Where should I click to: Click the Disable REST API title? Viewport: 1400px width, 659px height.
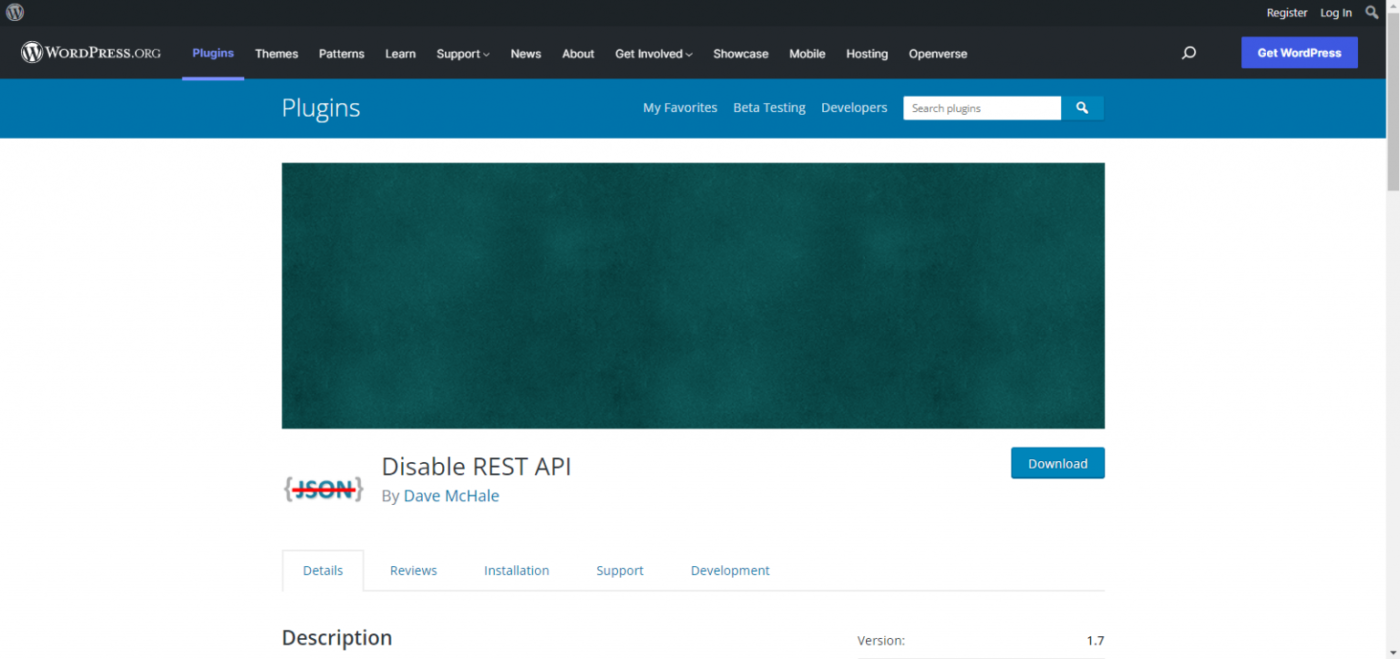click(476, 466)
